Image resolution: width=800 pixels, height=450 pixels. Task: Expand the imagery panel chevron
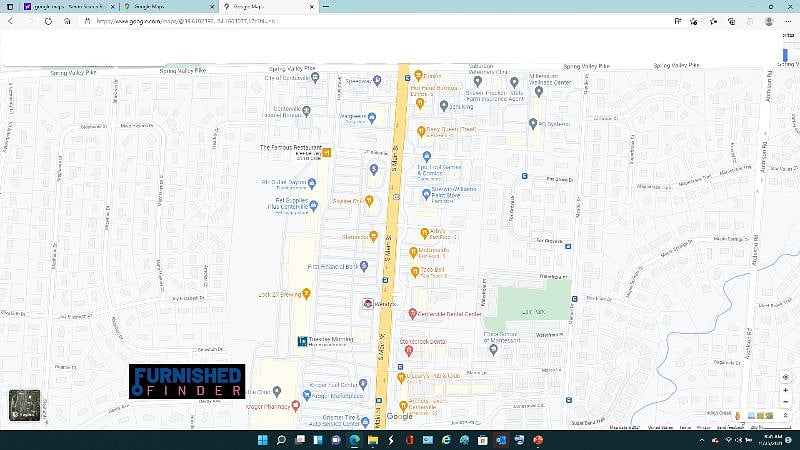[x=785, y=415]
